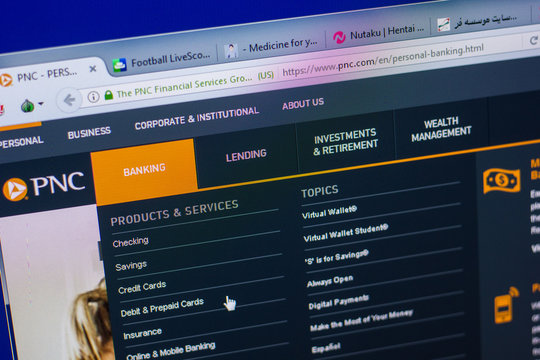The width and height of the screenshot is (540, 360).
Task: Open the Always Open topic
Action: point(330,281)
